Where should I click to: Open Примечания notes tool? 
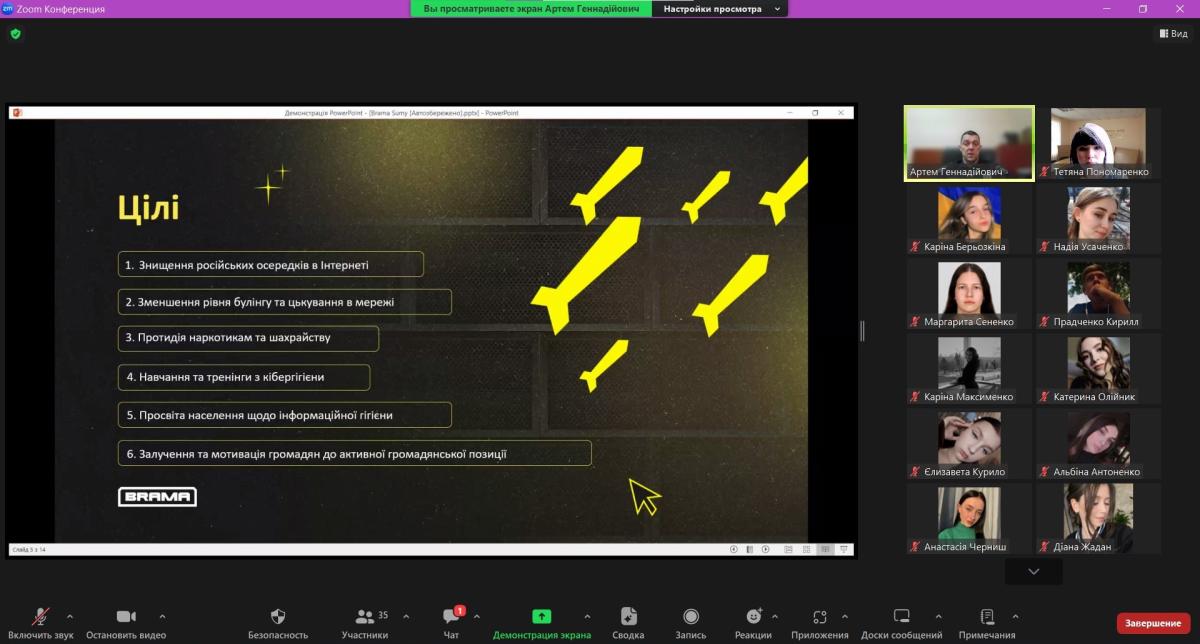click(987, 623)
